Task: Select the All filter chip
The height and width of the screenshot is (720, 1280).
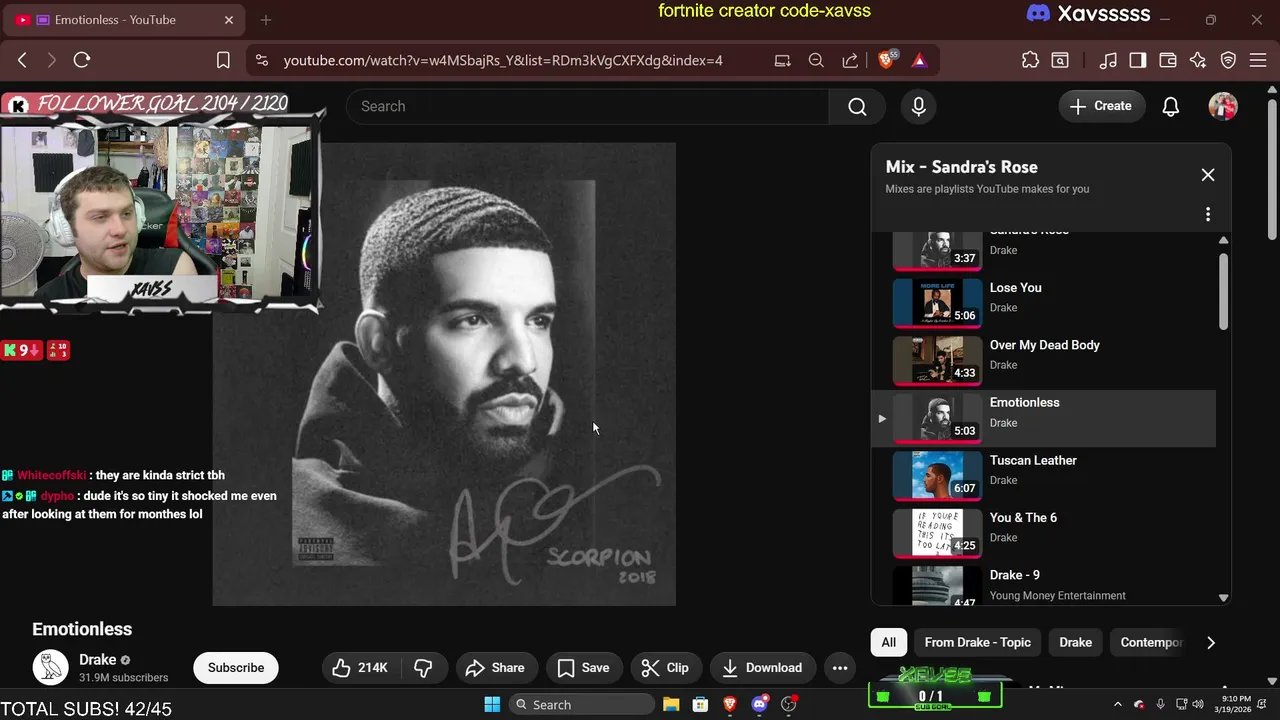Action: (x=888, y=642)
